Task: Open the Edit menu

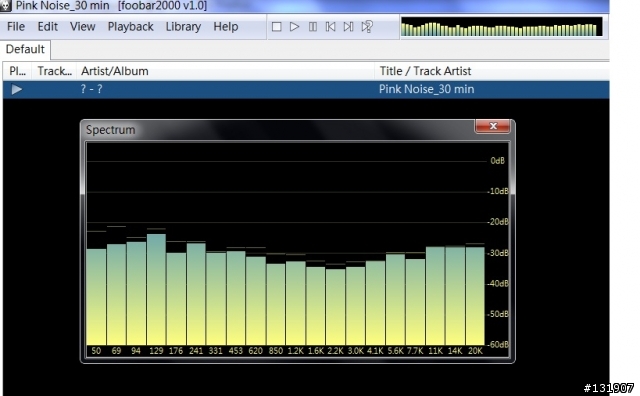Action: point(48,27)
